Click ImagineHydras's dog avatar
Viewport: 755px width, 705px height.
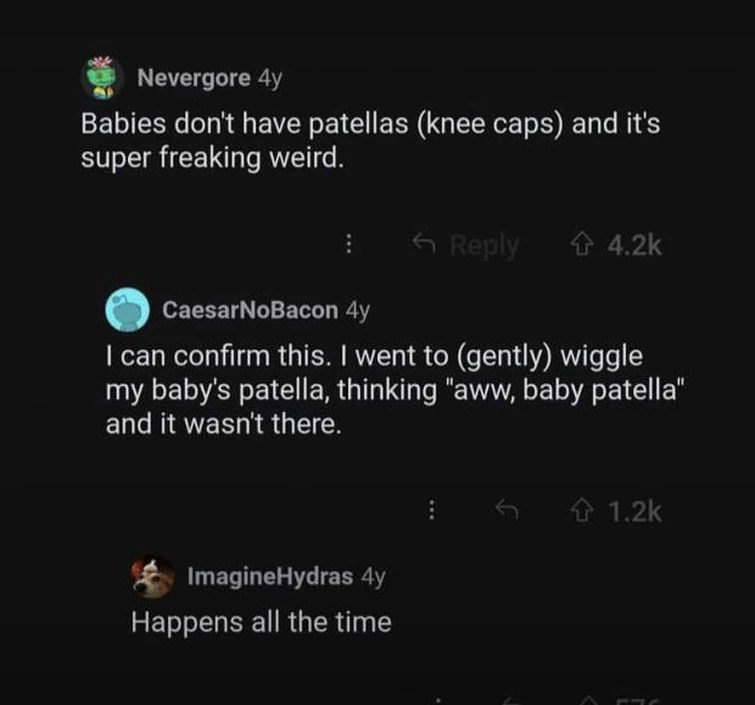click(x=153, y=577)
